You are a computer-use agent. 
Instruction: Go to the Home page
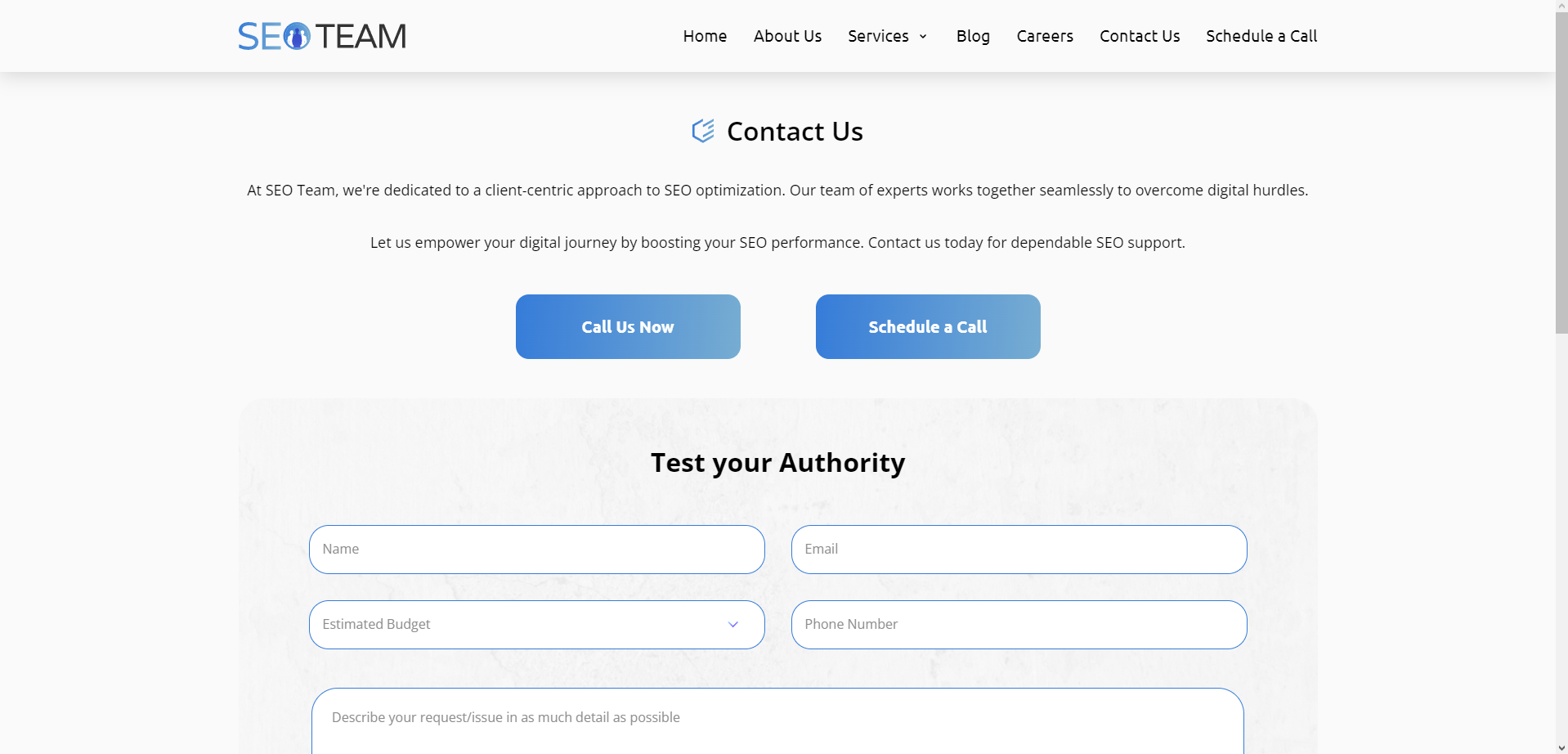click(705, 36)
